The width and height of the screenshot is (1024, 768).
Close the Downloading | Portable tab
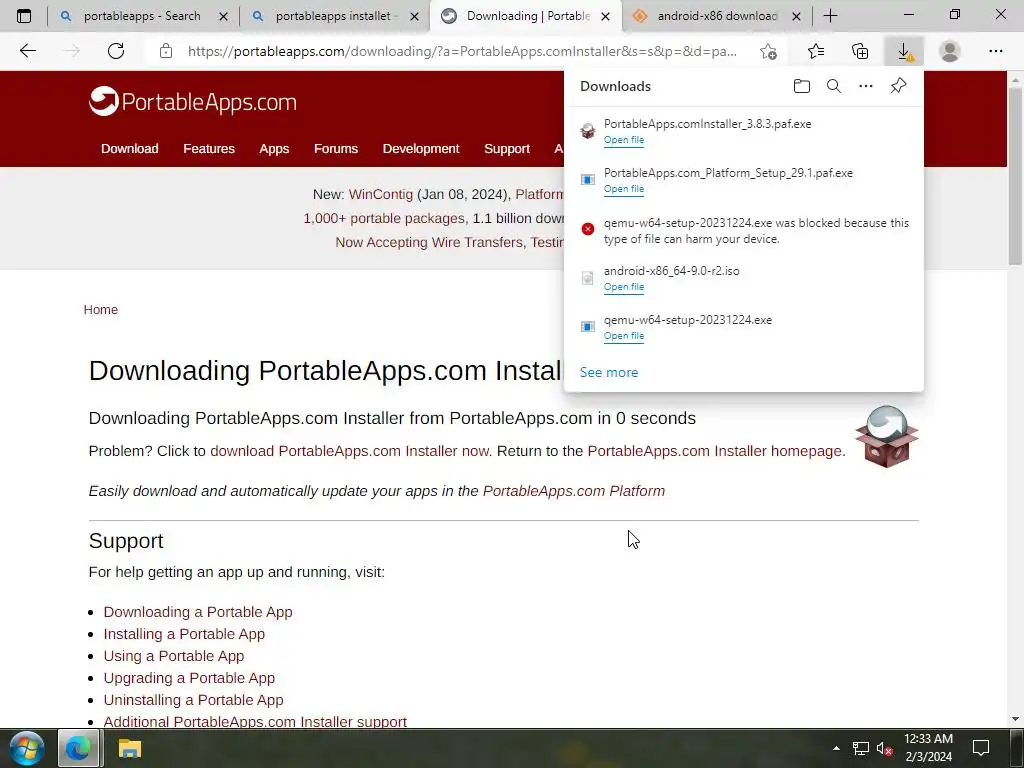tap(605, 16)
